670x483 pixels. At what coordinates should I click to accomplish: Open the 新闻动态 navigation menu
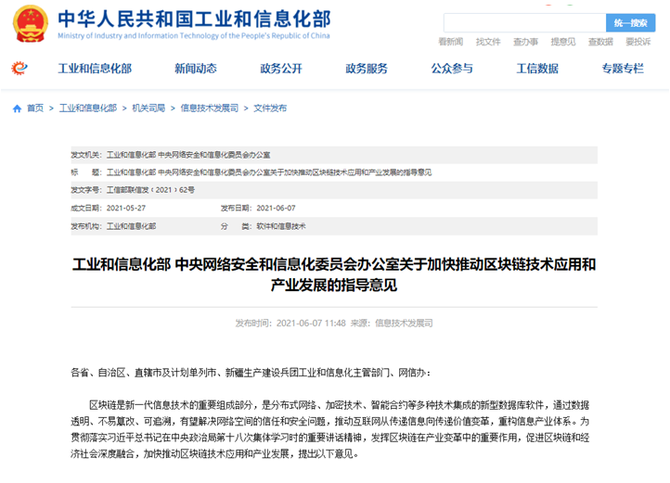(x=194, y=69)
